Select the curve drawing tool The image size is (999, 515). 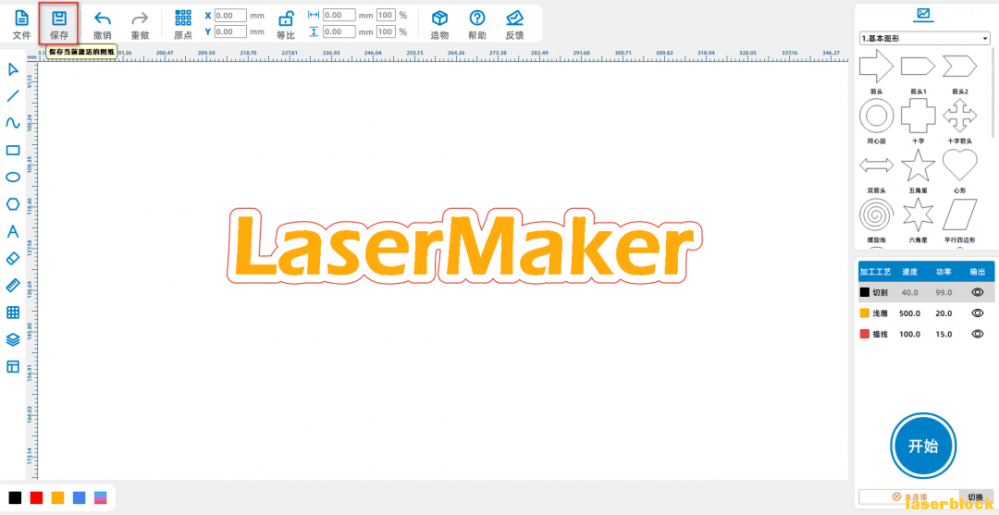coord(13,123)
